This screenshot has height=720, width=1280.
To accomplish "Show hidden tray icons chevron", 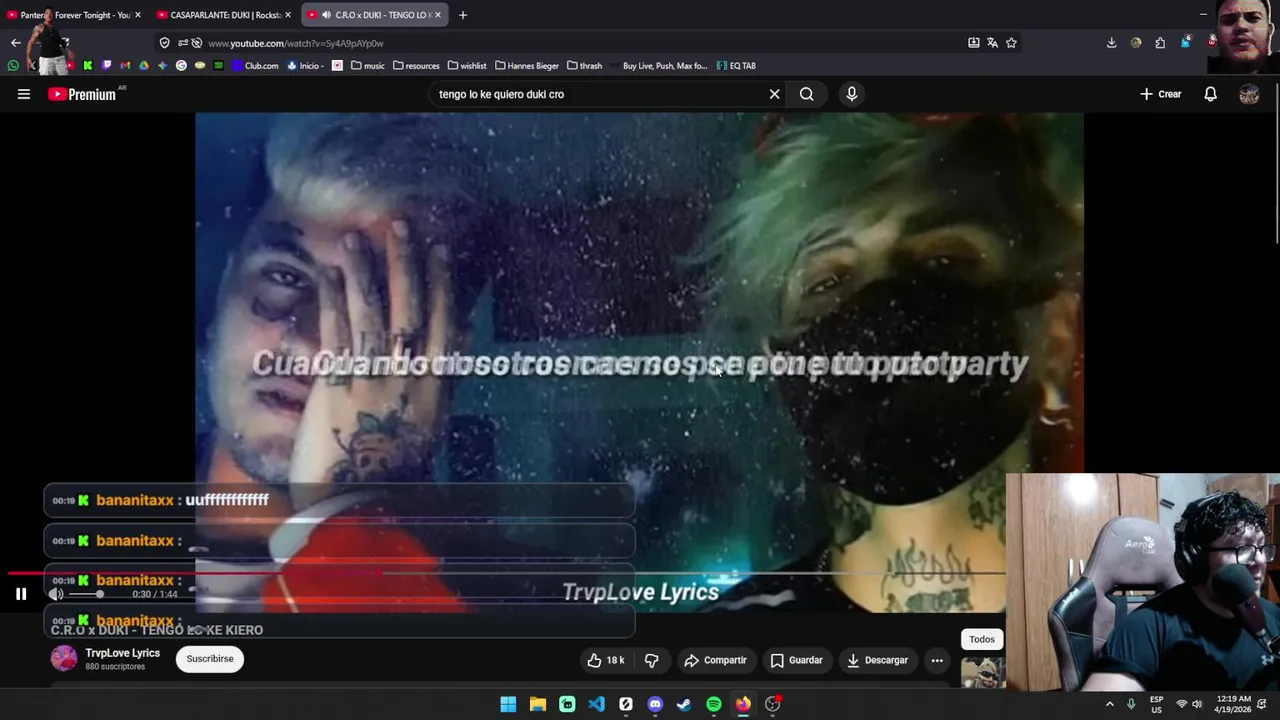I will pos(1109,704).
